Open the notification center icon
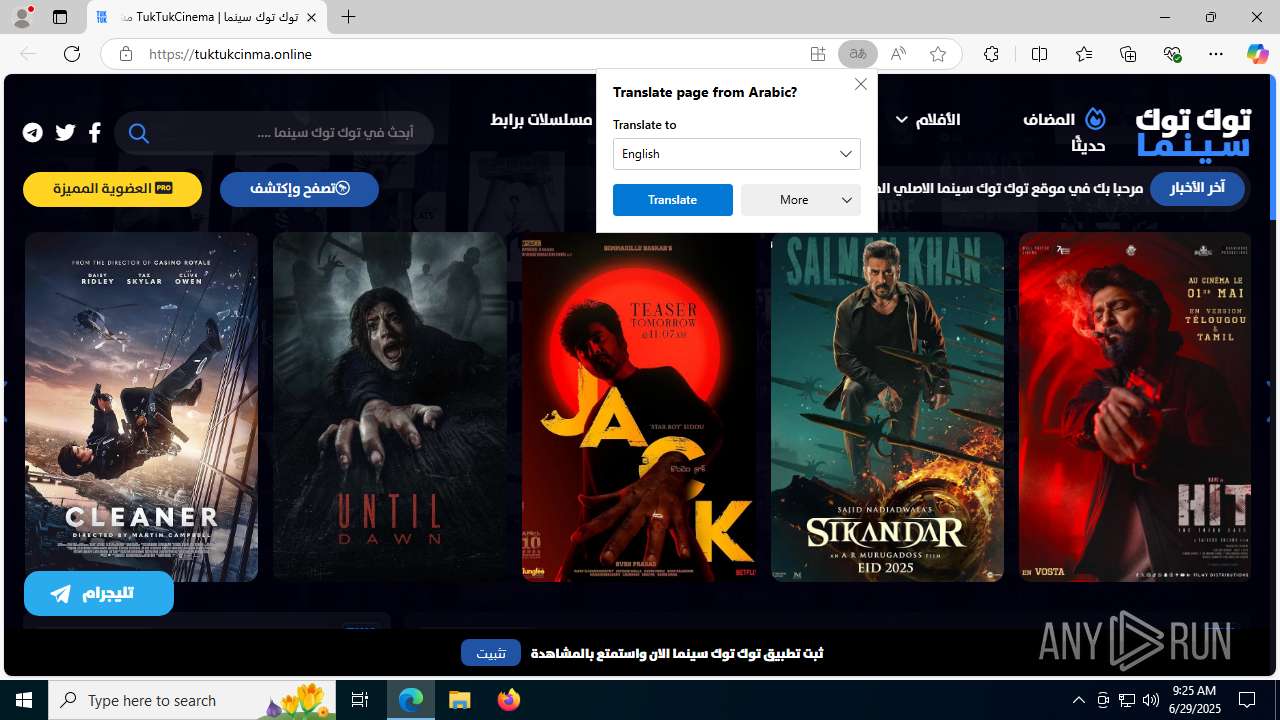1280x720 pixels. [1248, 700]
